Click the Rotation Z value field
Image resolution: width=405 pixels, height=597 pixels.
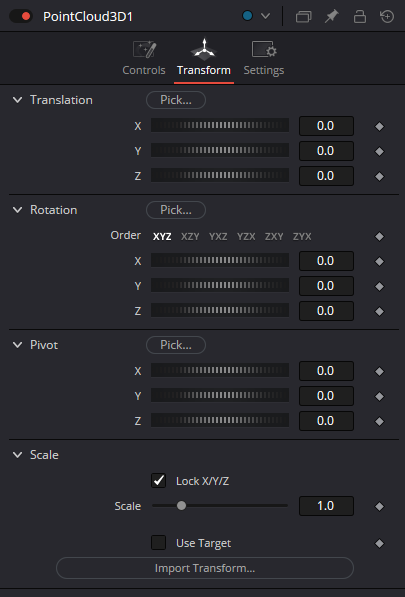pos(326,311)
